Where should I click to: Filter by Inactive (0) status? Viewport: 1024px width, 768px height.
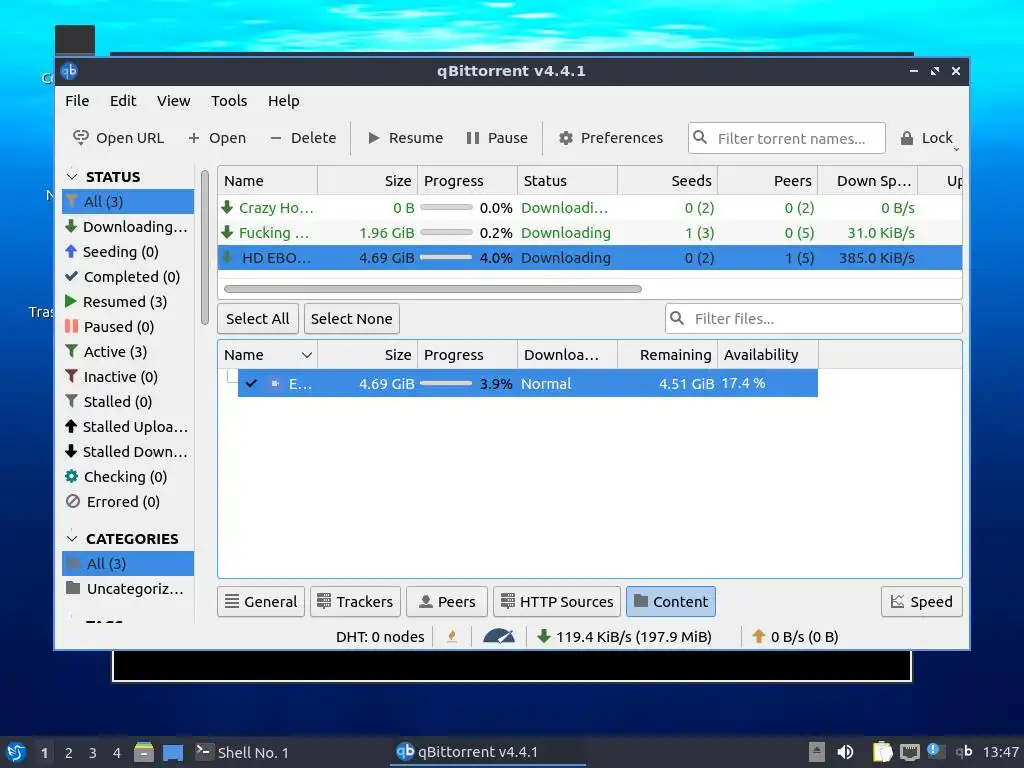coord(128,377)
